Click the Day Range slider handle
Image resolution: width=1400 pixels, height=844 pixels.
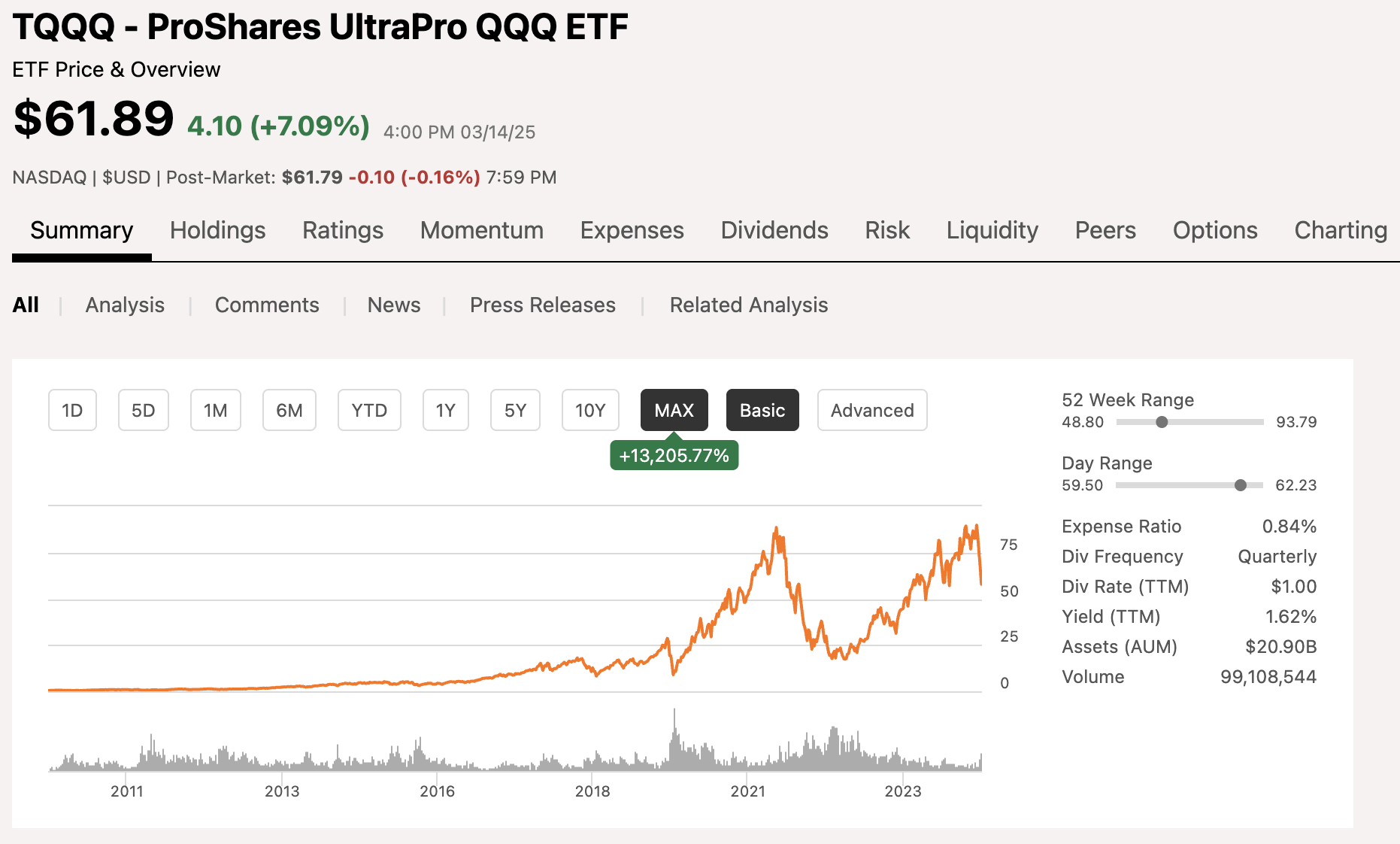tap(1241, 485)
